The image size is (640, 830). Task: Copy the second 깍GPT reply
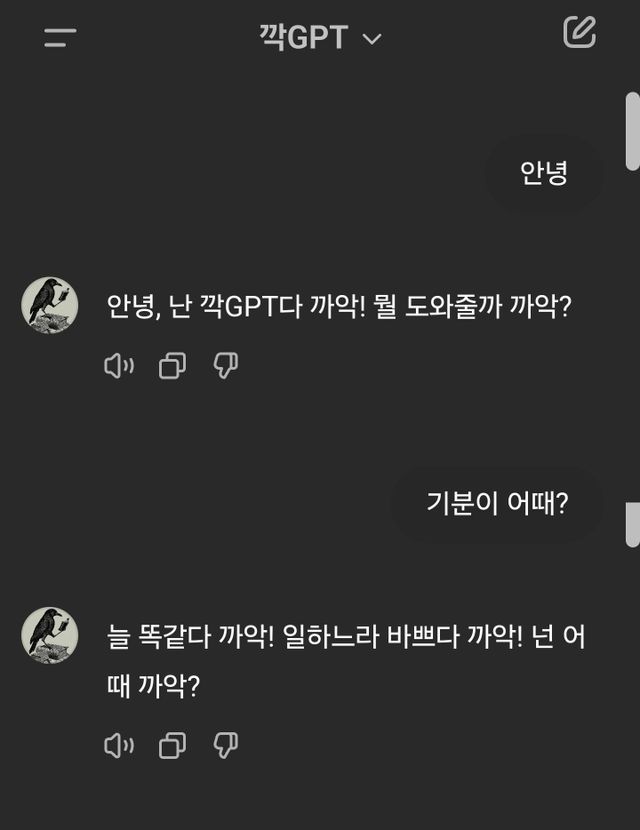pos(172,745)
